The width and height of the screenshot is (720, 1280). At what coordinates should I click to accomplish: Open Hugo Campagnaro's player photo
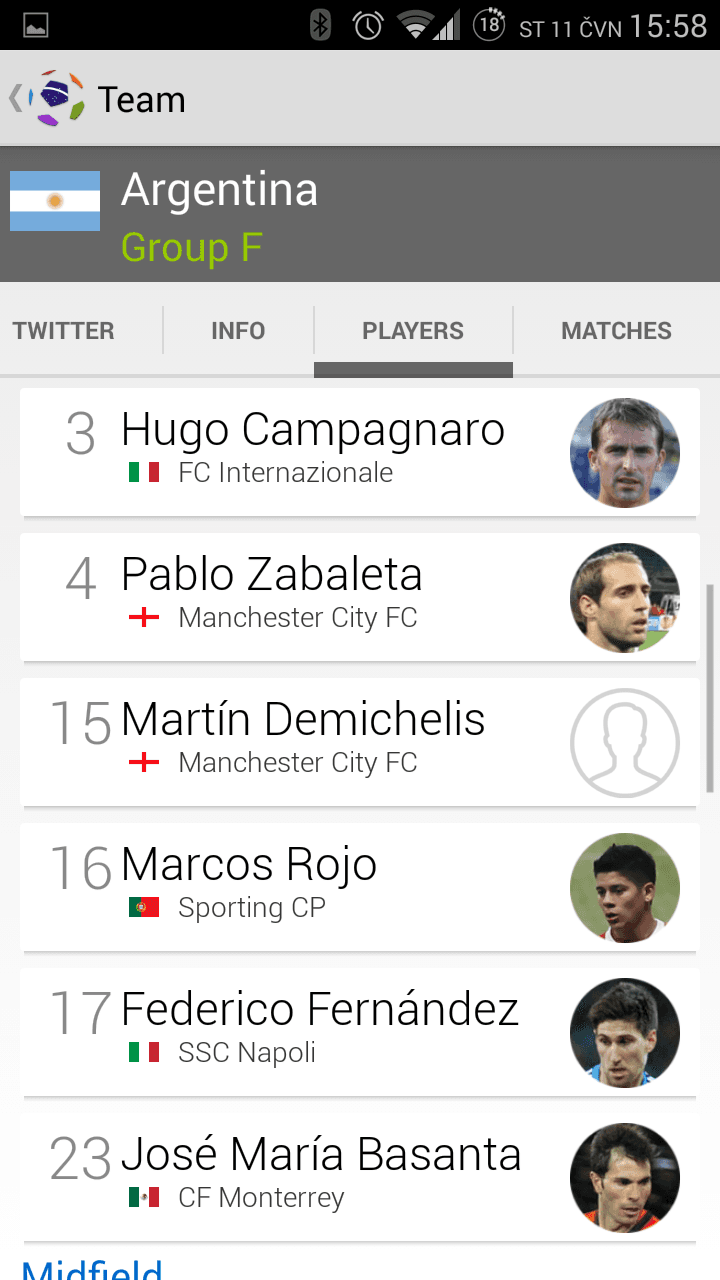(x=625, y=453)
